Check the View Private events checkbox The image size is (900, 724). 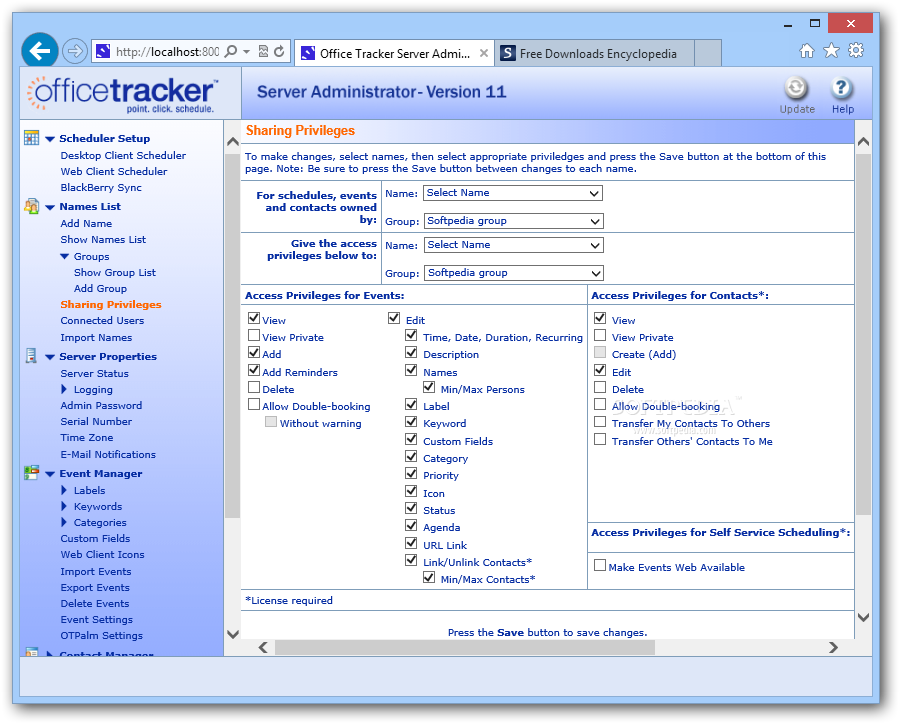pos(254,335)
